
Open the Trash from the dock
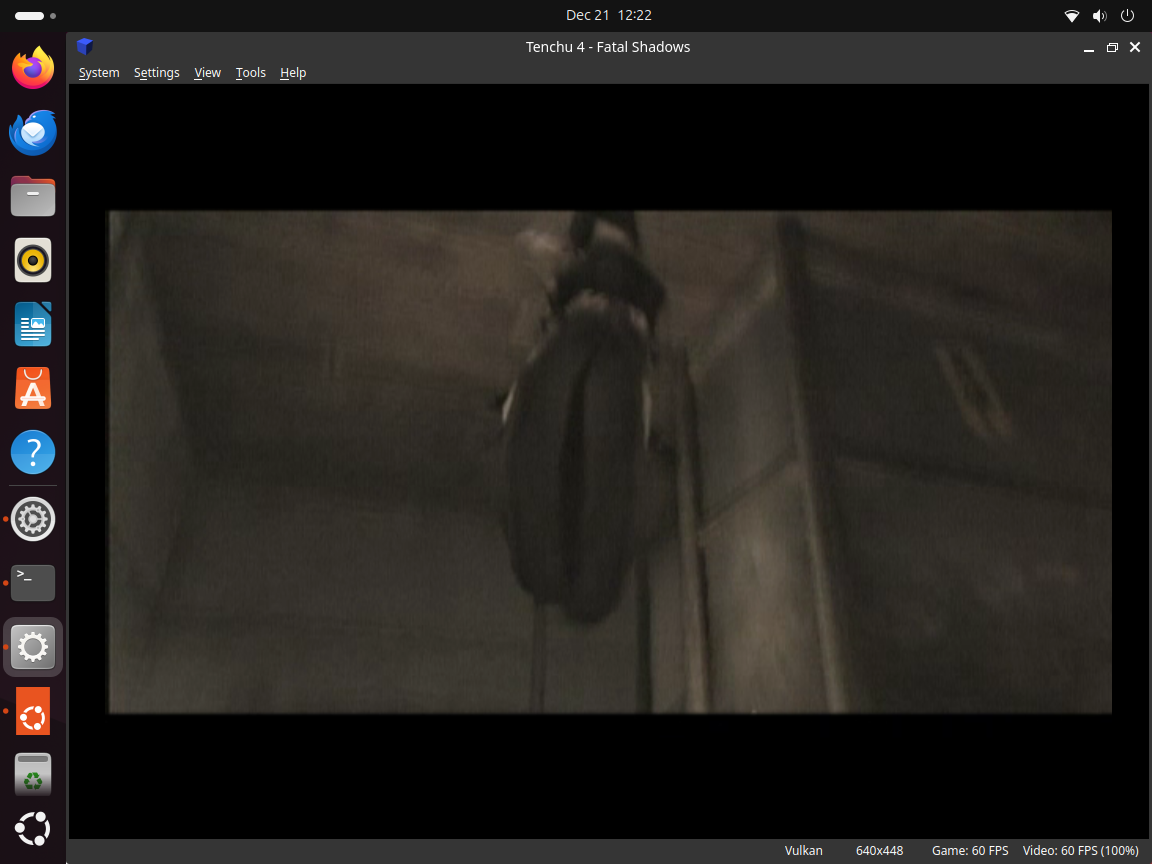(33, 774)
